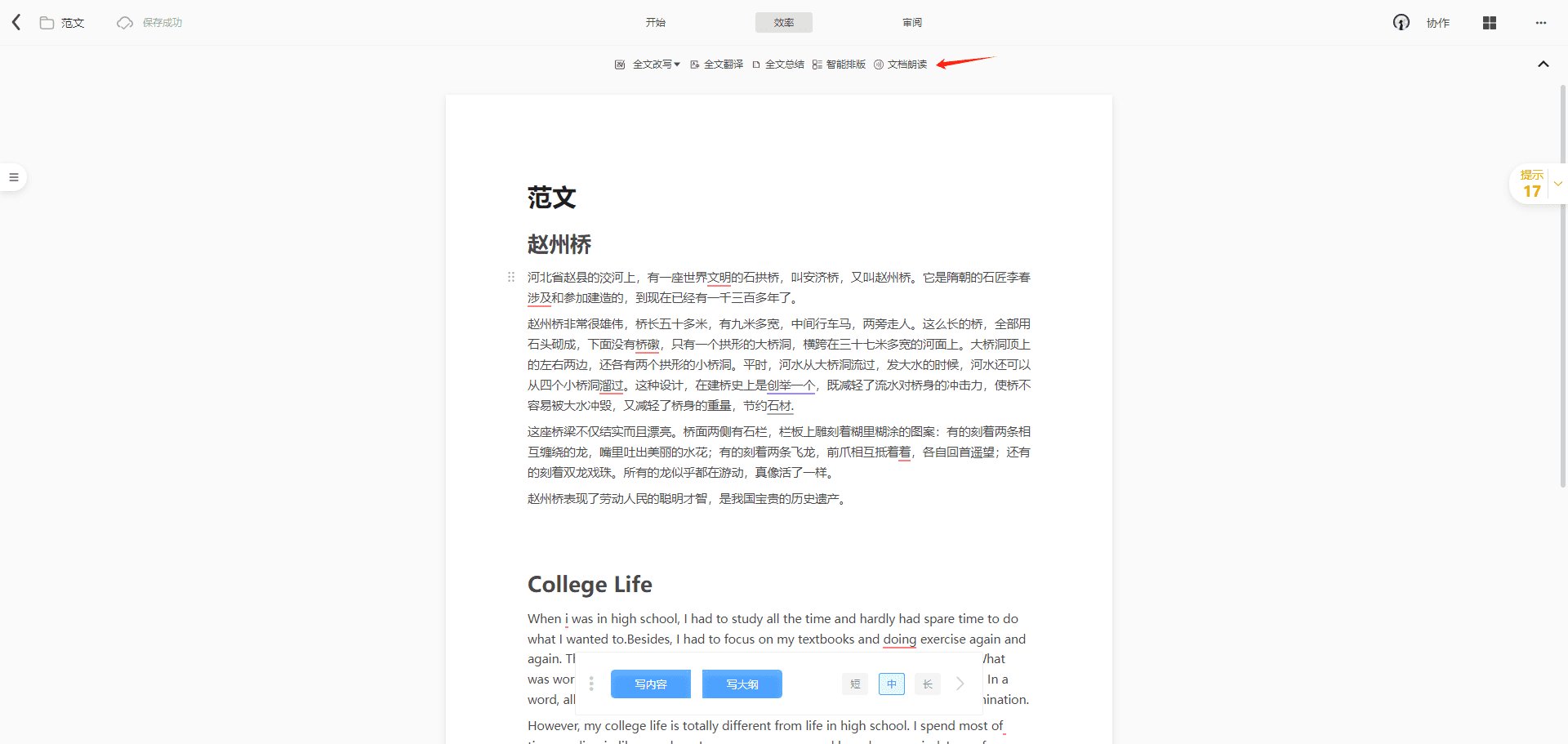The width and height of the screenshot is (1568, 744).
Task: Open the headset support icon
Action: pyautogui.click(x=1401, y=23)
